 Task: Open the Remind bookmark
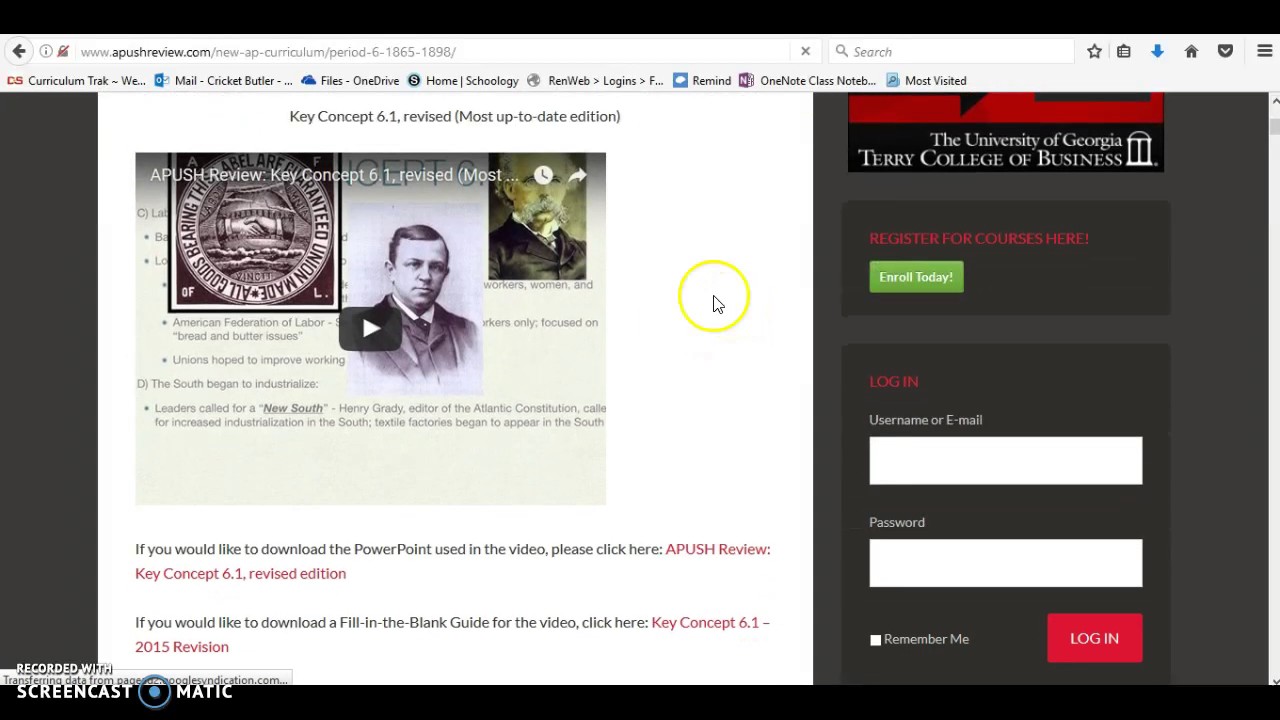coord(702,80)
